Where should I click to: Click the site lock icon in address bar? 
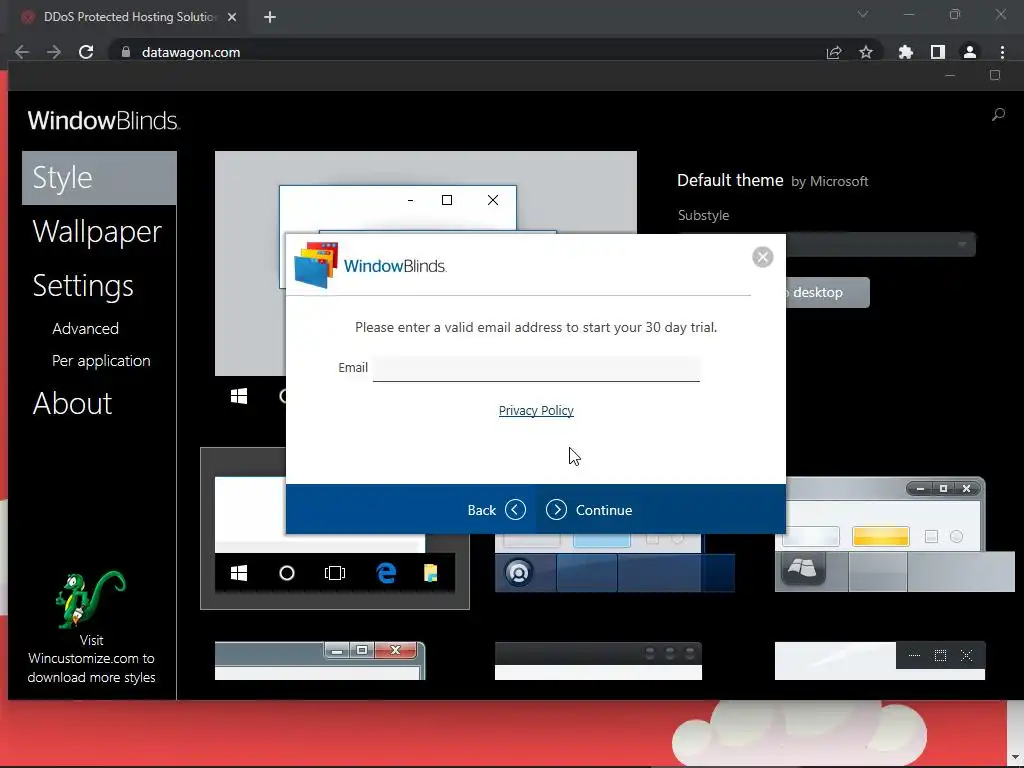point(125,52)
